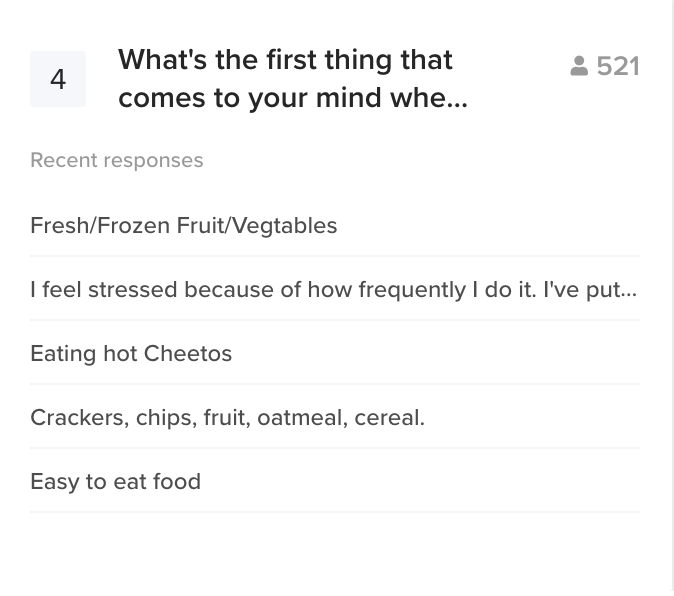Click the "Recent responses" label
Screen dimensions: 674x596
pyautogui.click(x=117, y=160)
